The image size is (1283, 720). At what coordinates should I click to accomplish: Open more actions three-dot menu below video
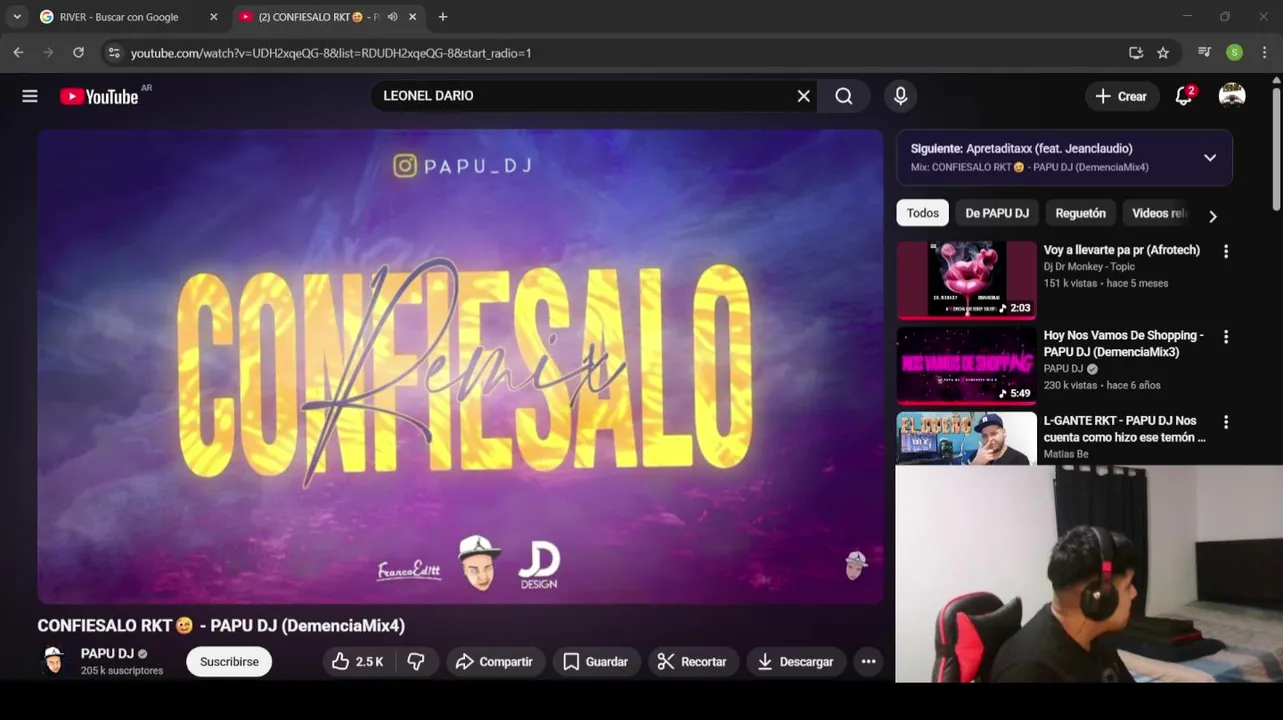click(868, 662)
